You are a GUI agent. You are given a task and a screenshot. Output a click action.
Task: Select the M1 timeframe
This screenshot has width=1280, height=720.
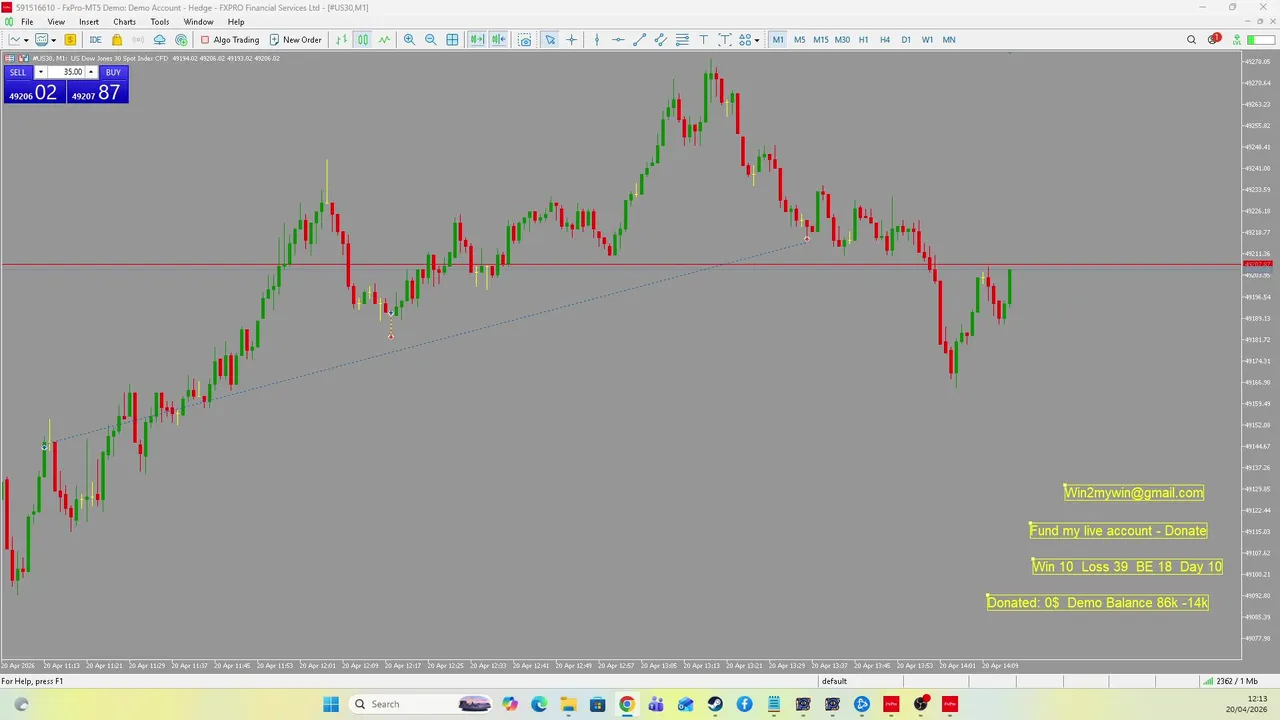778,40
